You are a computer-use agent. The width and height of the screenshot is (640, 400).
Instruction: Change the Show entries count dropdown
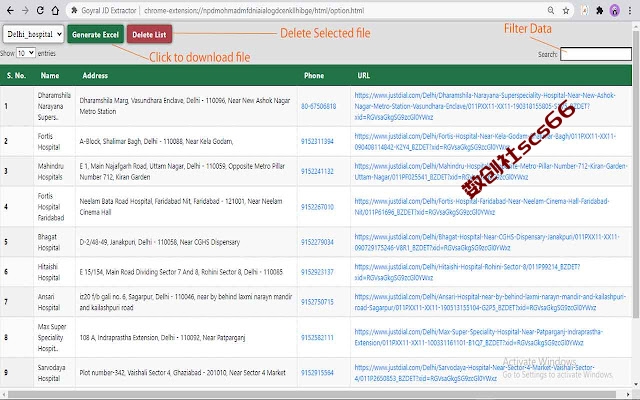pyautogui.click(x=26, y=53)
